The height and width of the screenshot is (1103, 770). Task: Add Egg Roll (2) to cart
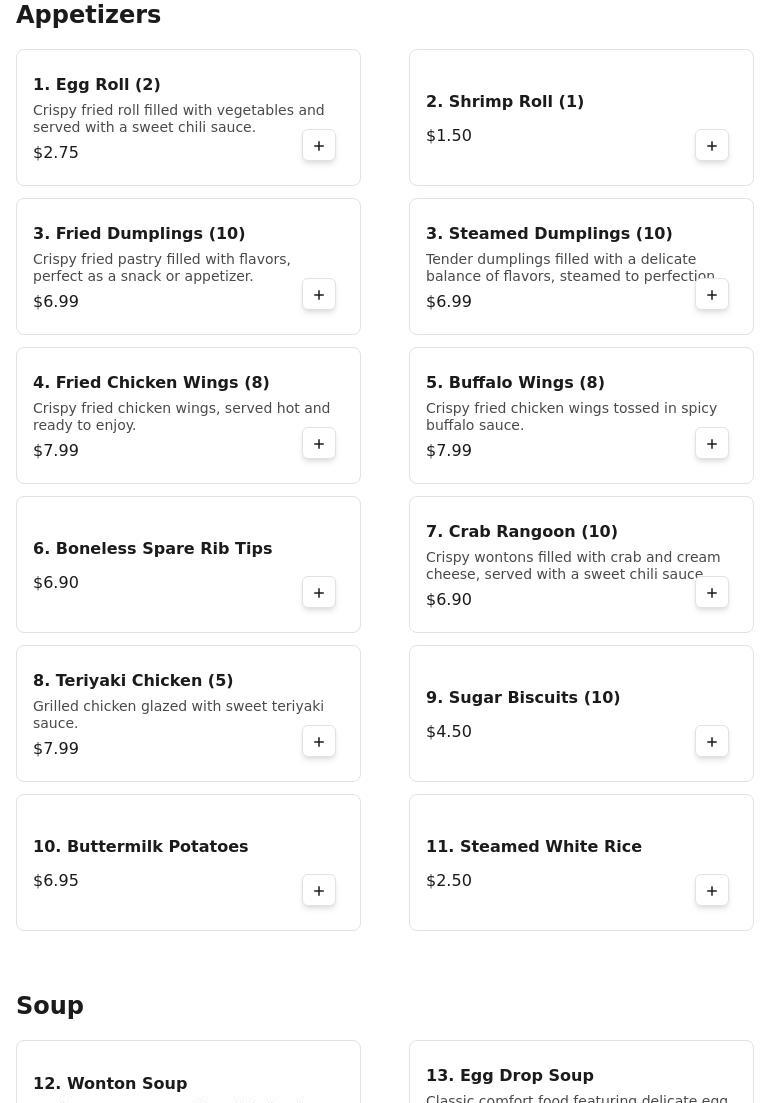pos(319,146)
